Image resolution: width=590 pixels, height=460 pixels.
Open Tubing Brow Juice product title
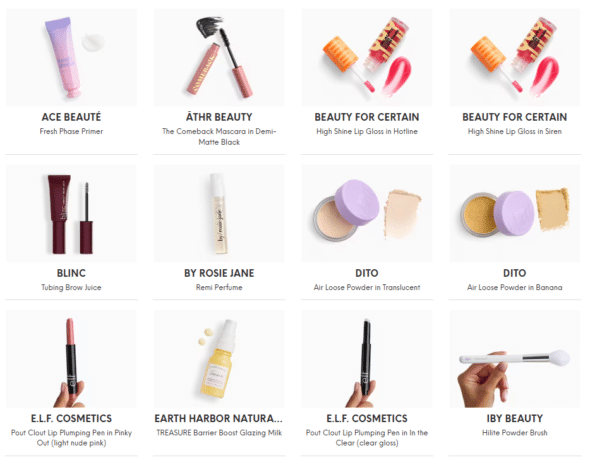pyautogui.click(x=71, y=287)
